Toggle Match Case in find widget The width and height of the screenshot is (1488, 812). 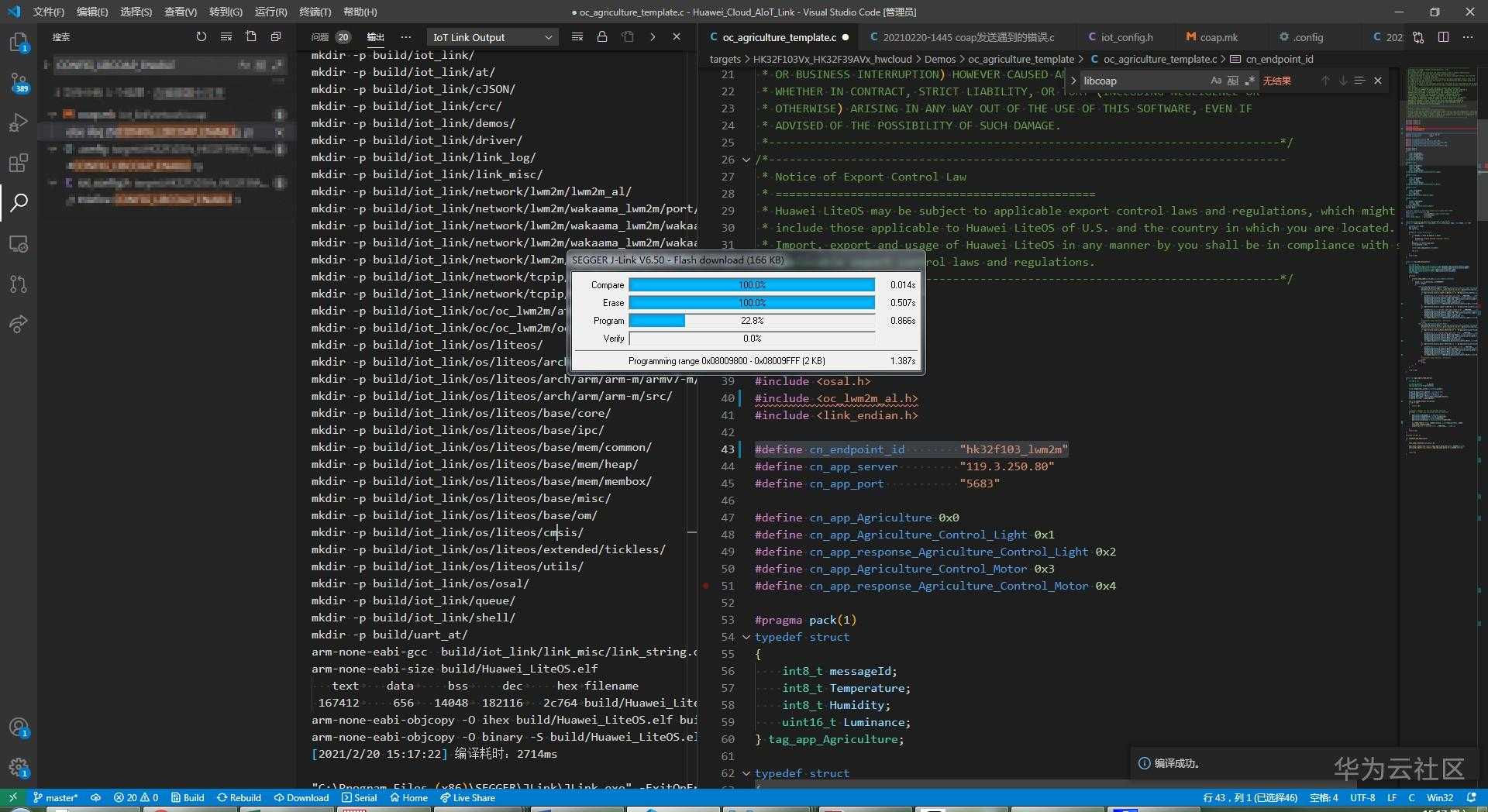point(1215,81)
